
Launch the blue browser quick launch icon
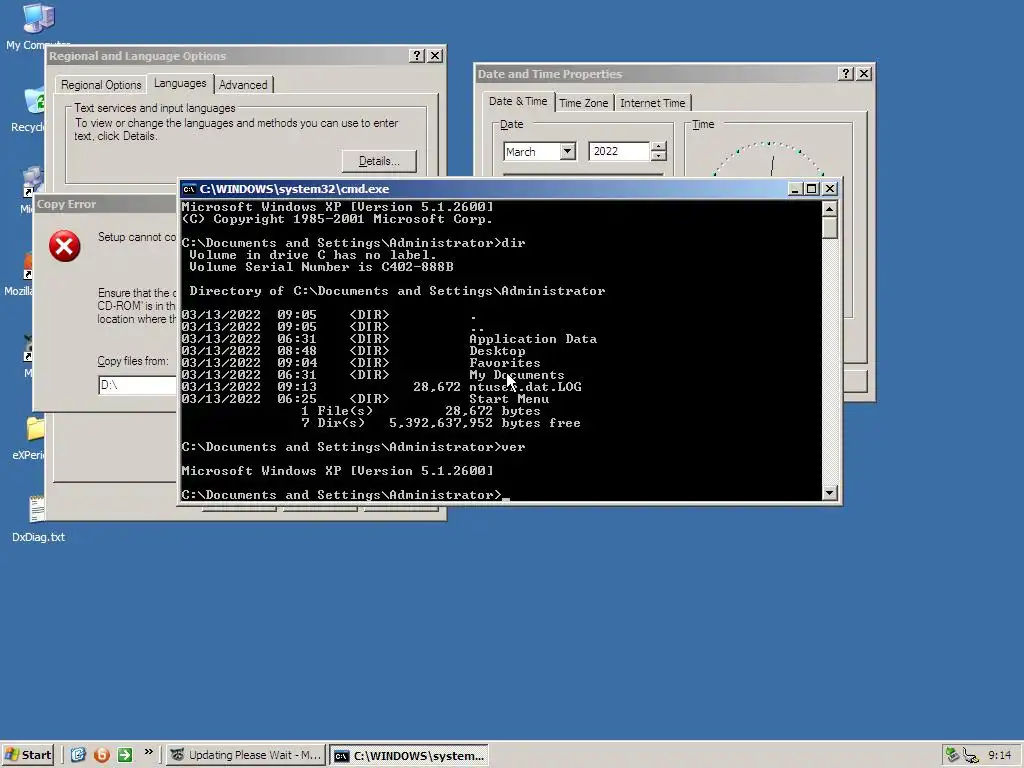pos(78,755)
